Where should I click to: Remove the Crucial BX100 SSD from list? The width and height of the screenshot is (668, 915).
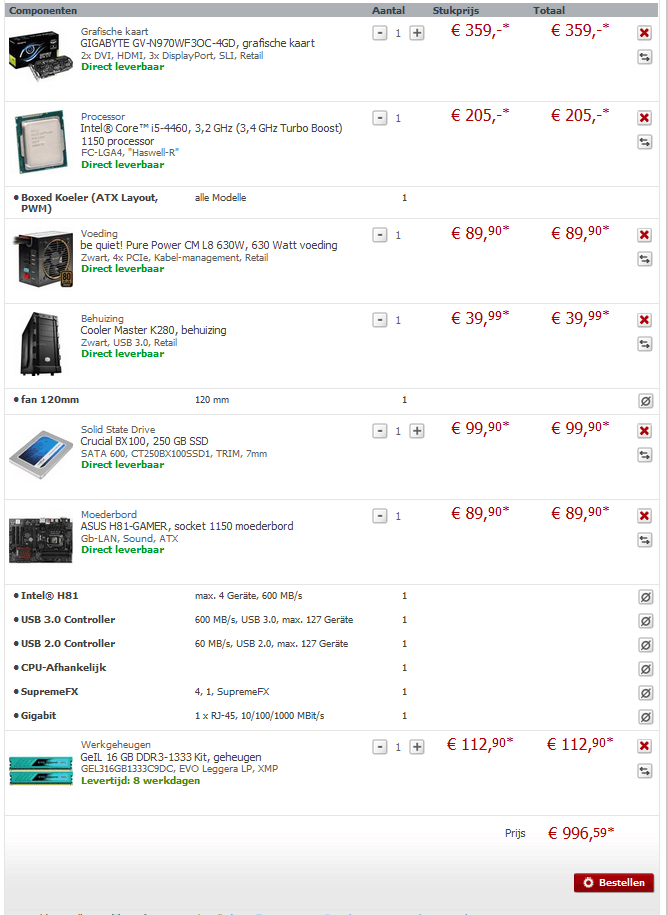pos(644,431)
